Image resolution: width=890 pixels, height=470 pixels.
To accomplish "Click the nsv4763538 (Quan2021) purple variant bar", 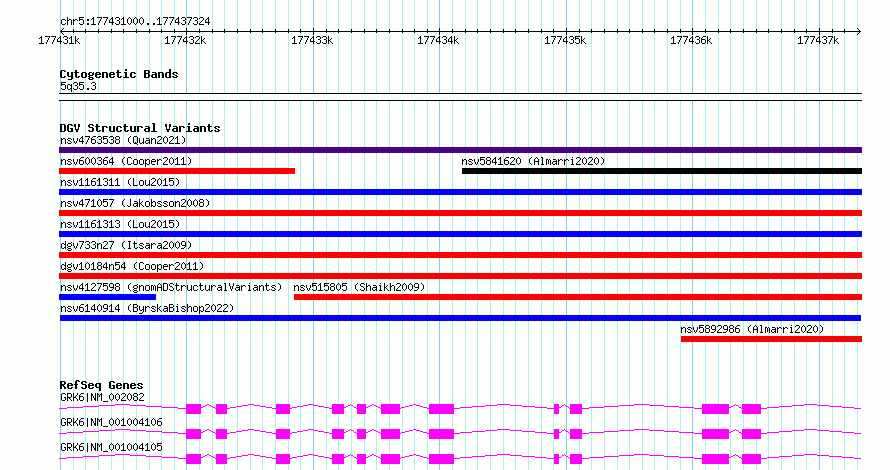I will tap(460, 150).
